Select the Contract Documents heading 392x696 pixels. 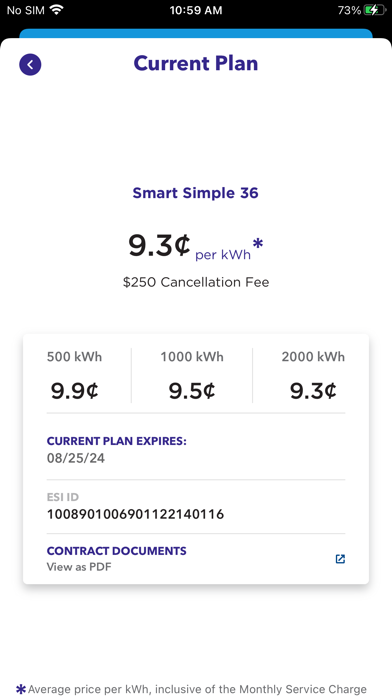117,551
